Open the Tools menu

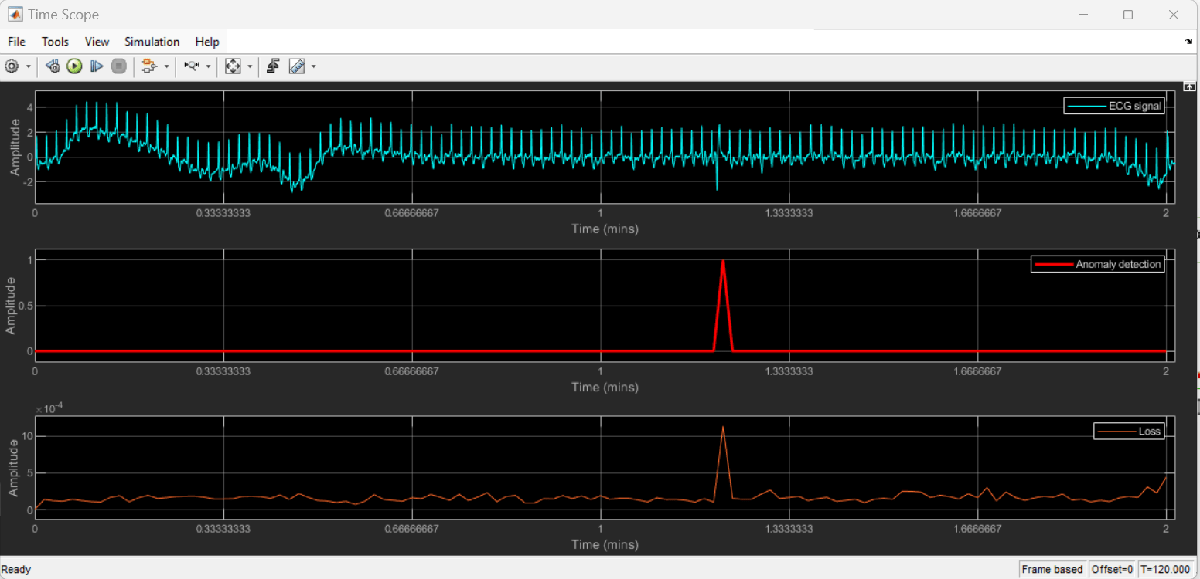[55, 41]
